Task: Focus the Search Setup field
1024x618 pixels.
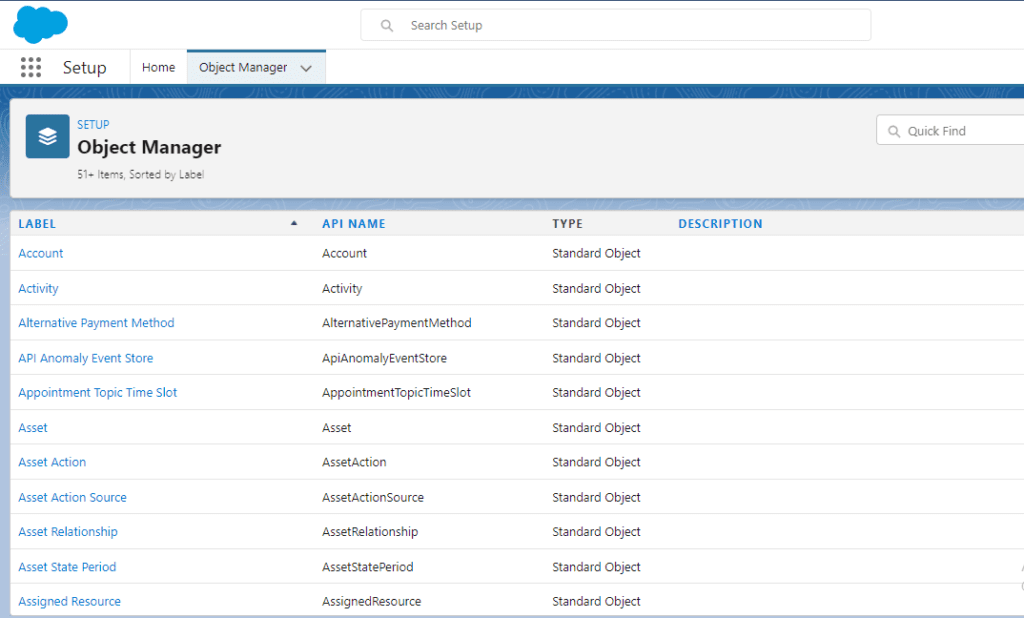Action: (x=616, y=25)
